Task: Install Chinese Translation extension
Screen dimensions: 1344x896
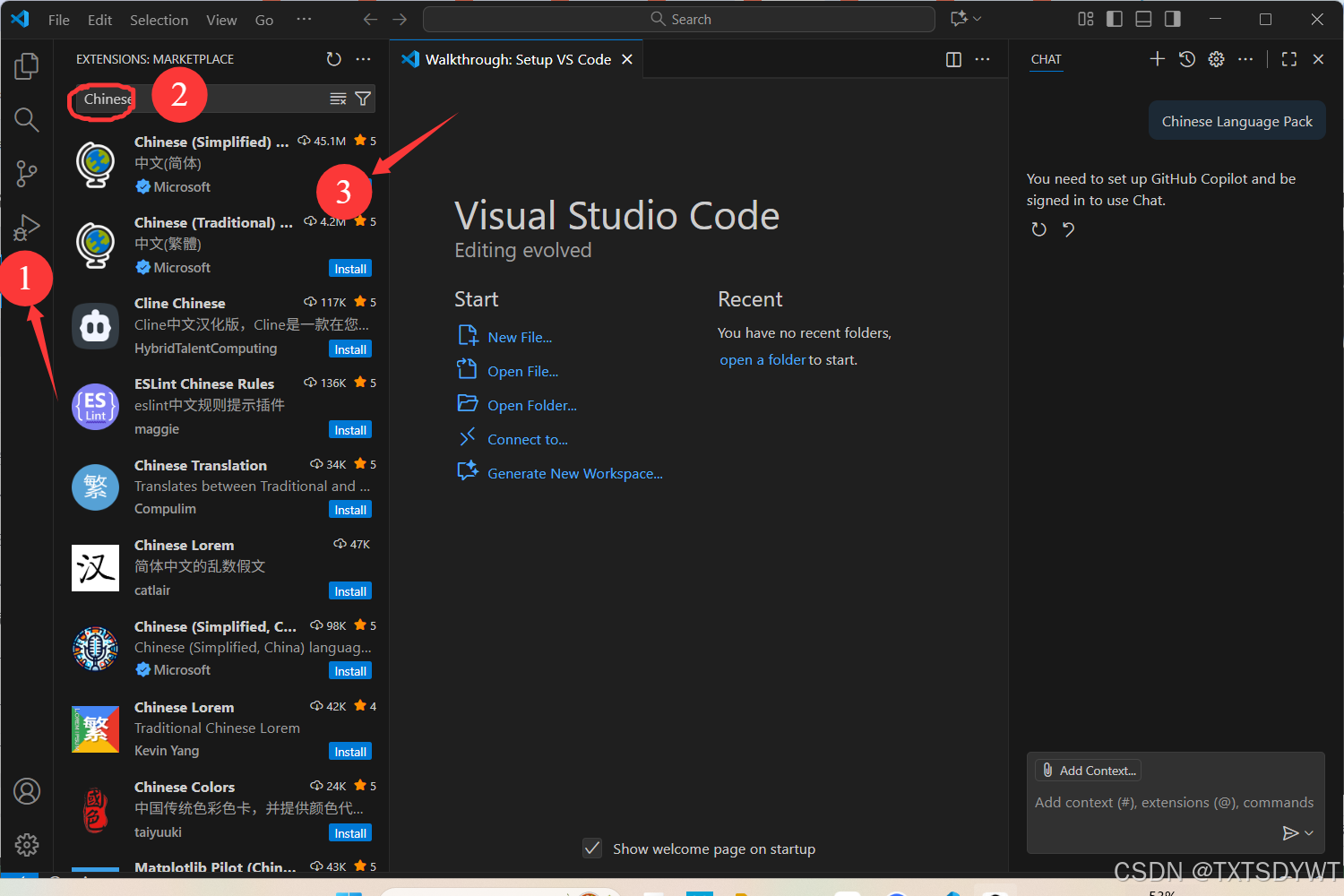Action: pos(350,510)
